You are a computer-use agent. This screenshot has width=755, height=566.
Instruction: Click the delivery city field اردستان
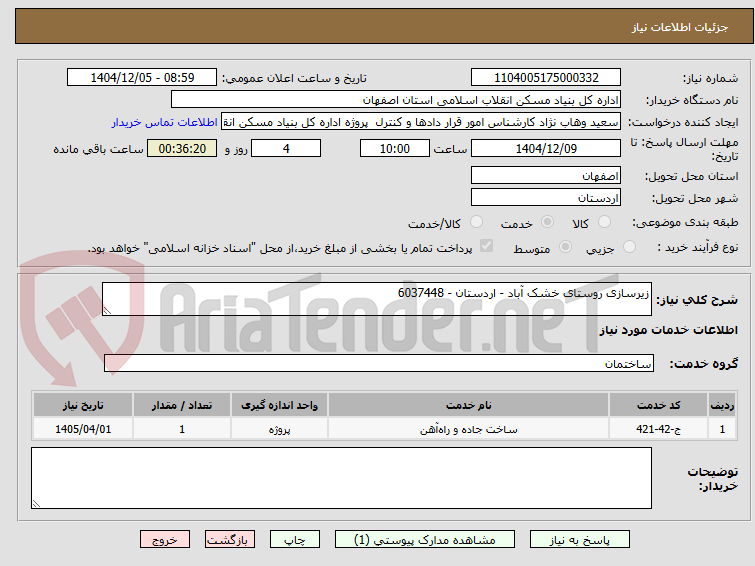click(x=546, y=197)
